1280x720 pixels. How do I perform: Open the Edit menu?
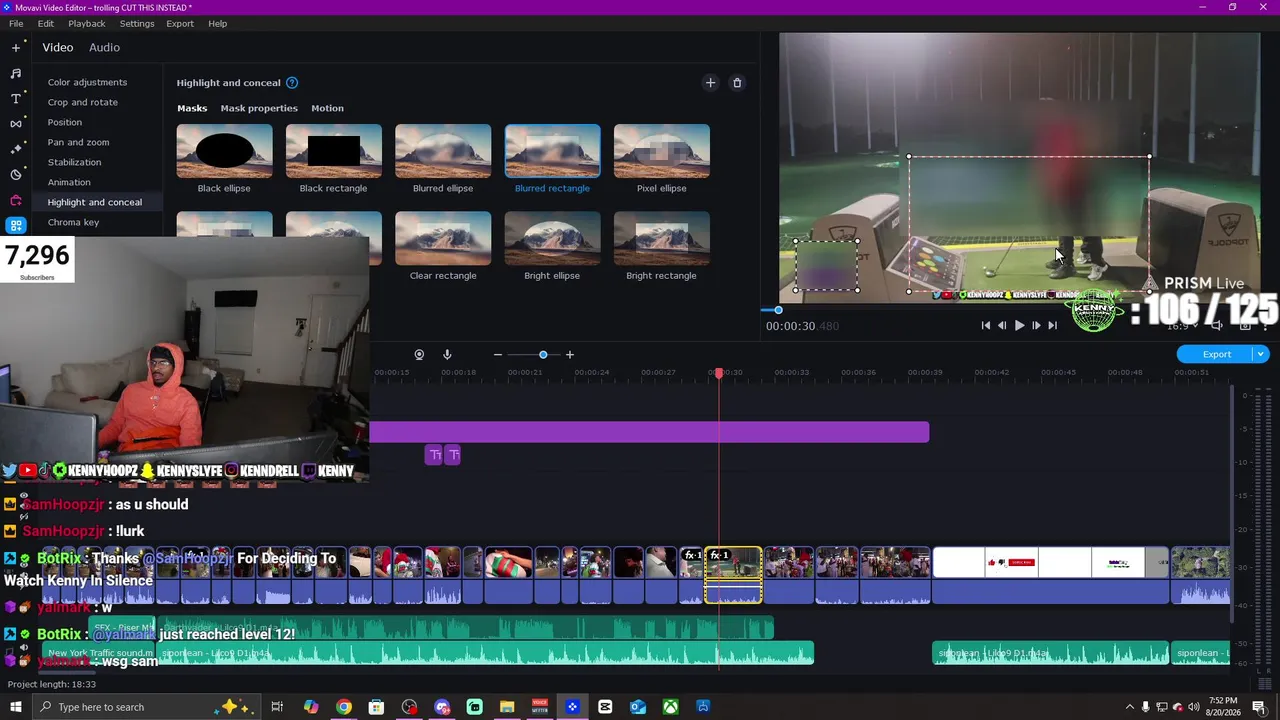[x=46, y=23]
